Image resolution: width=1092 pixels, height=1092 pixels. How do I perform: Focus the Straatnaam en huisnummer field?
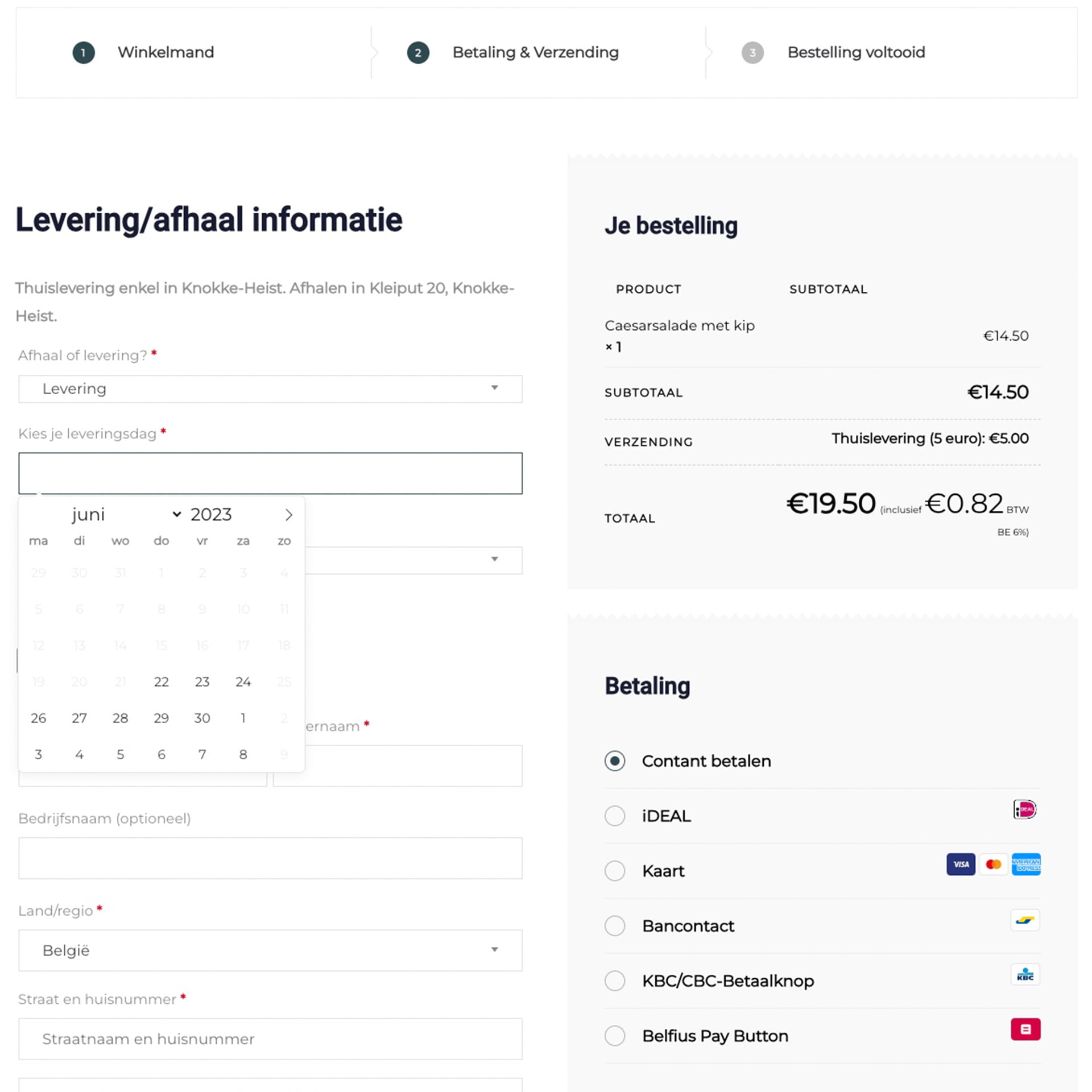[x=270, y=1039]
